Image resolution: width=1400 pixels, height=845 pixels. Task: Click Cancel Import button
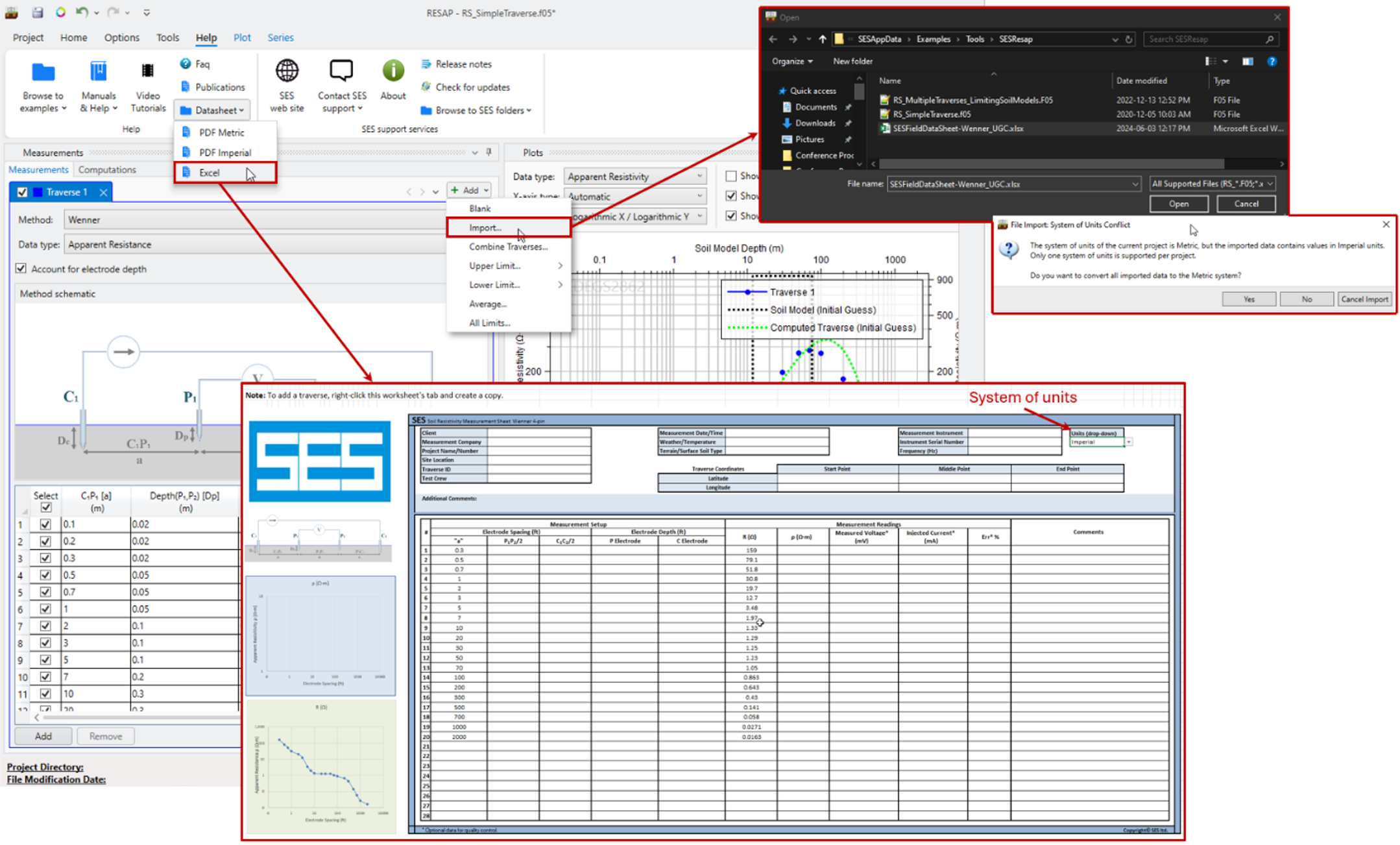tap(1364, 299)
